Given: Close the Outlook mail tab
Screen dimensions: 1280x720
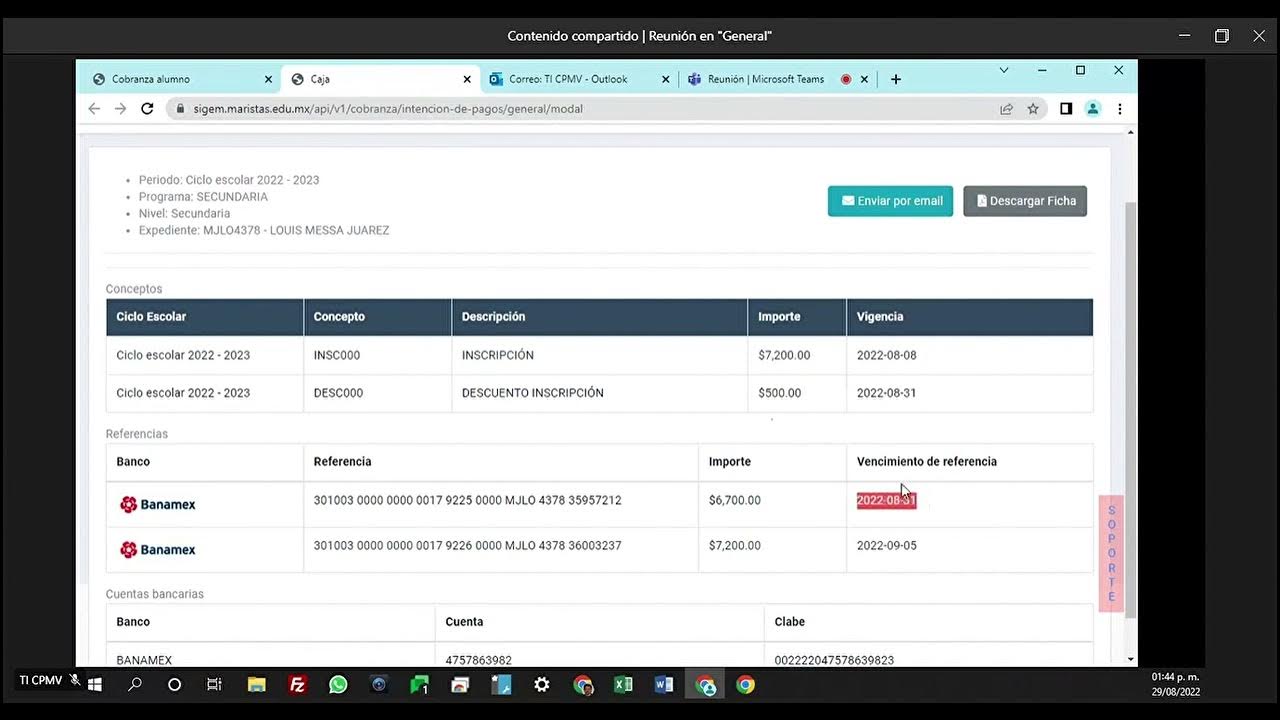Looking at the screenshot, I should coord(666,79).
